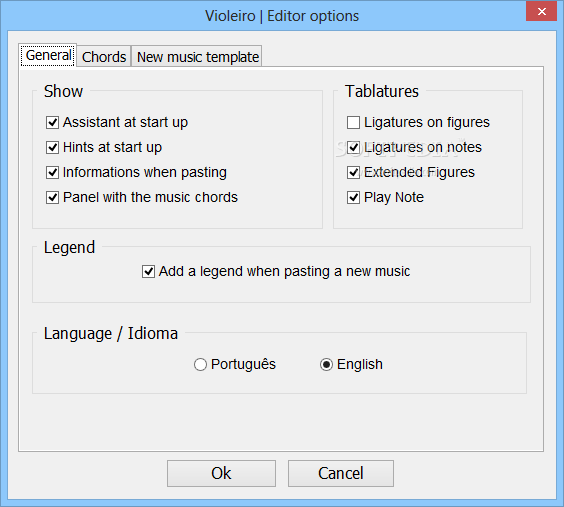Screen dimensions: 564x507
Task: Open the New music template tab
Action: tap(197, 57)
